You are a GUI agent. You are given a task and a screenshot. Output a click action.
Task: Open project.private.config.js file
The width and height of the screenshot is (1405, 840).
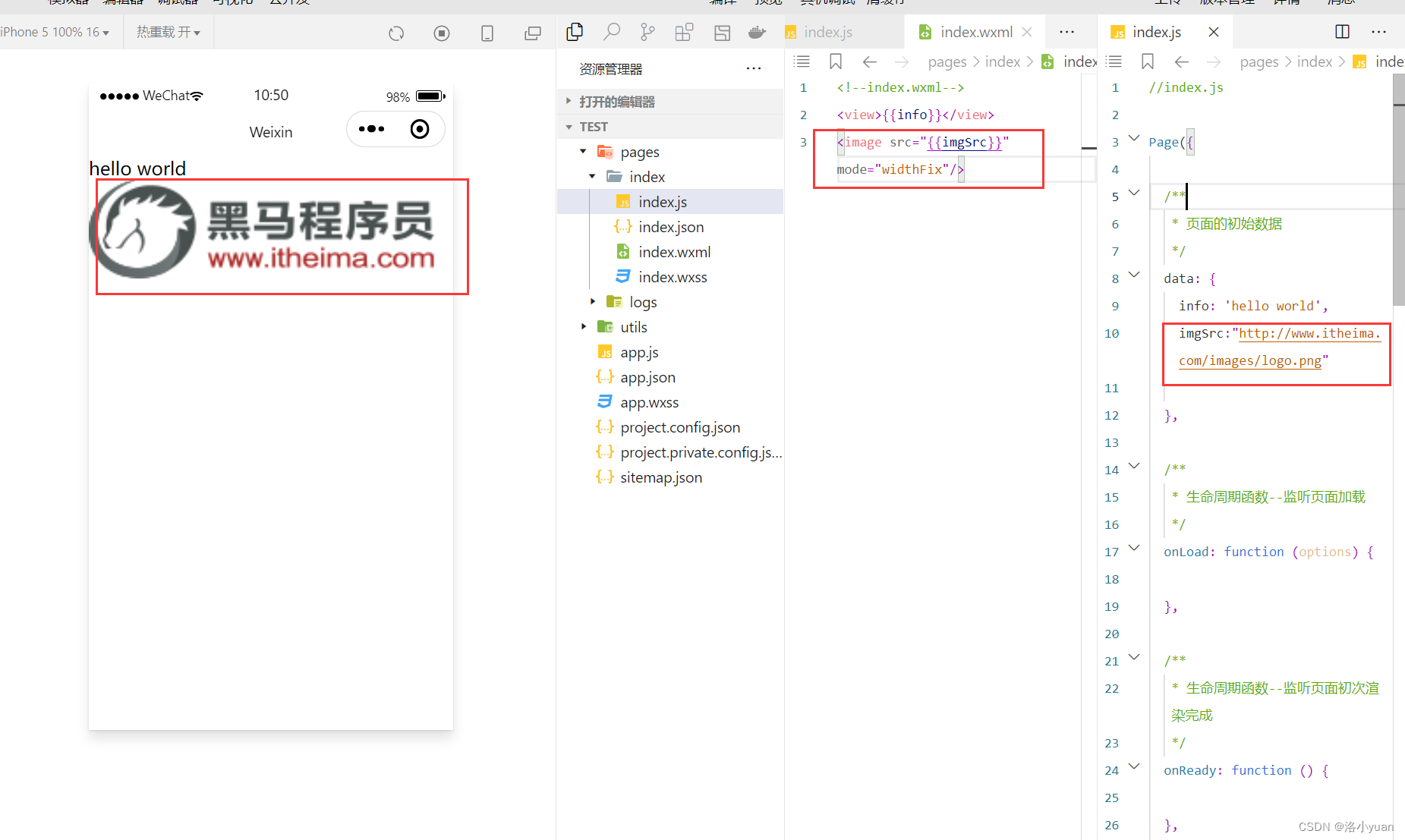click(x=670, y=452)
